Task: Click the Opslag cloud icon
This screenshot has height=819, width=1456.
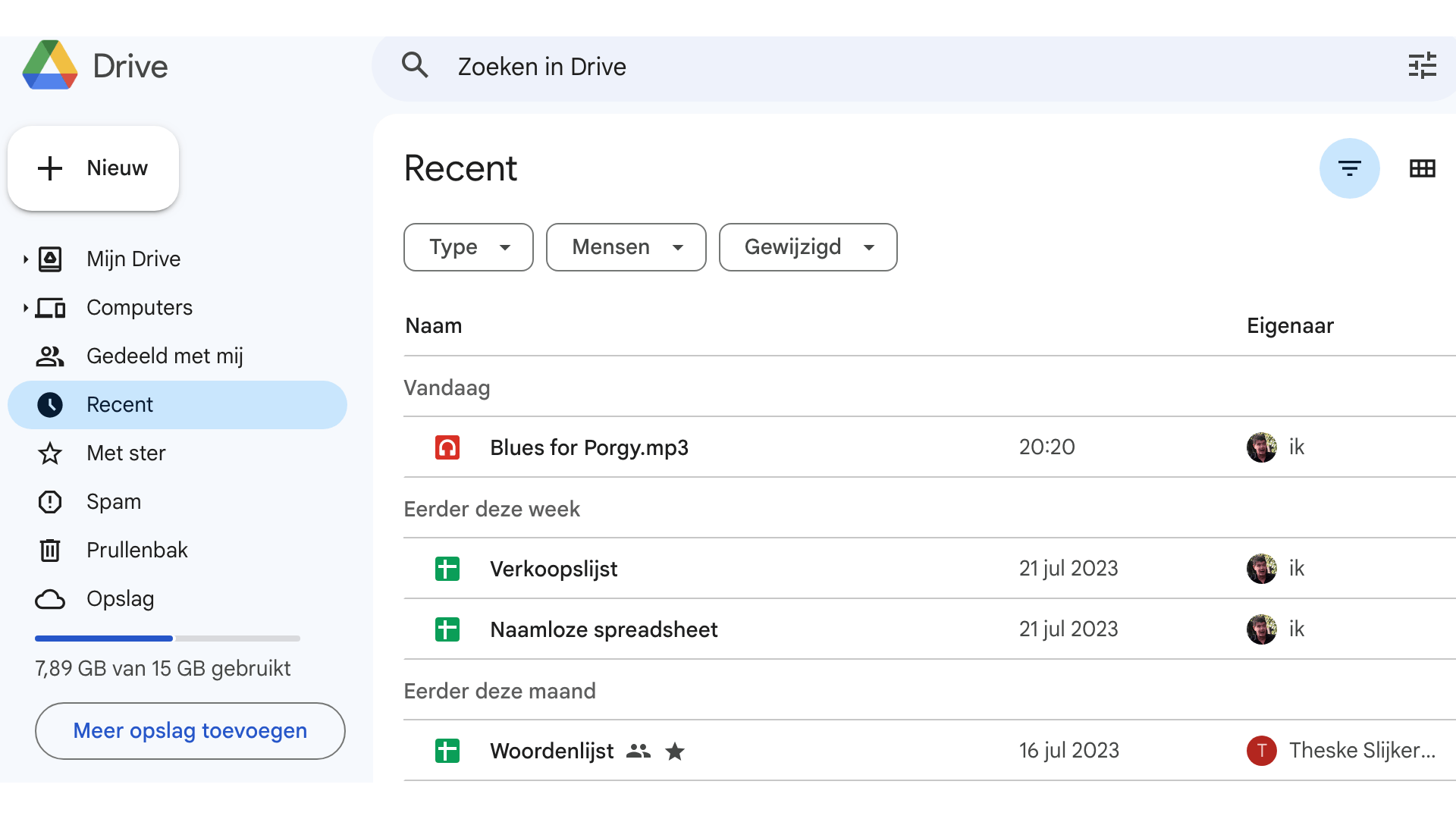Action: 49,599
